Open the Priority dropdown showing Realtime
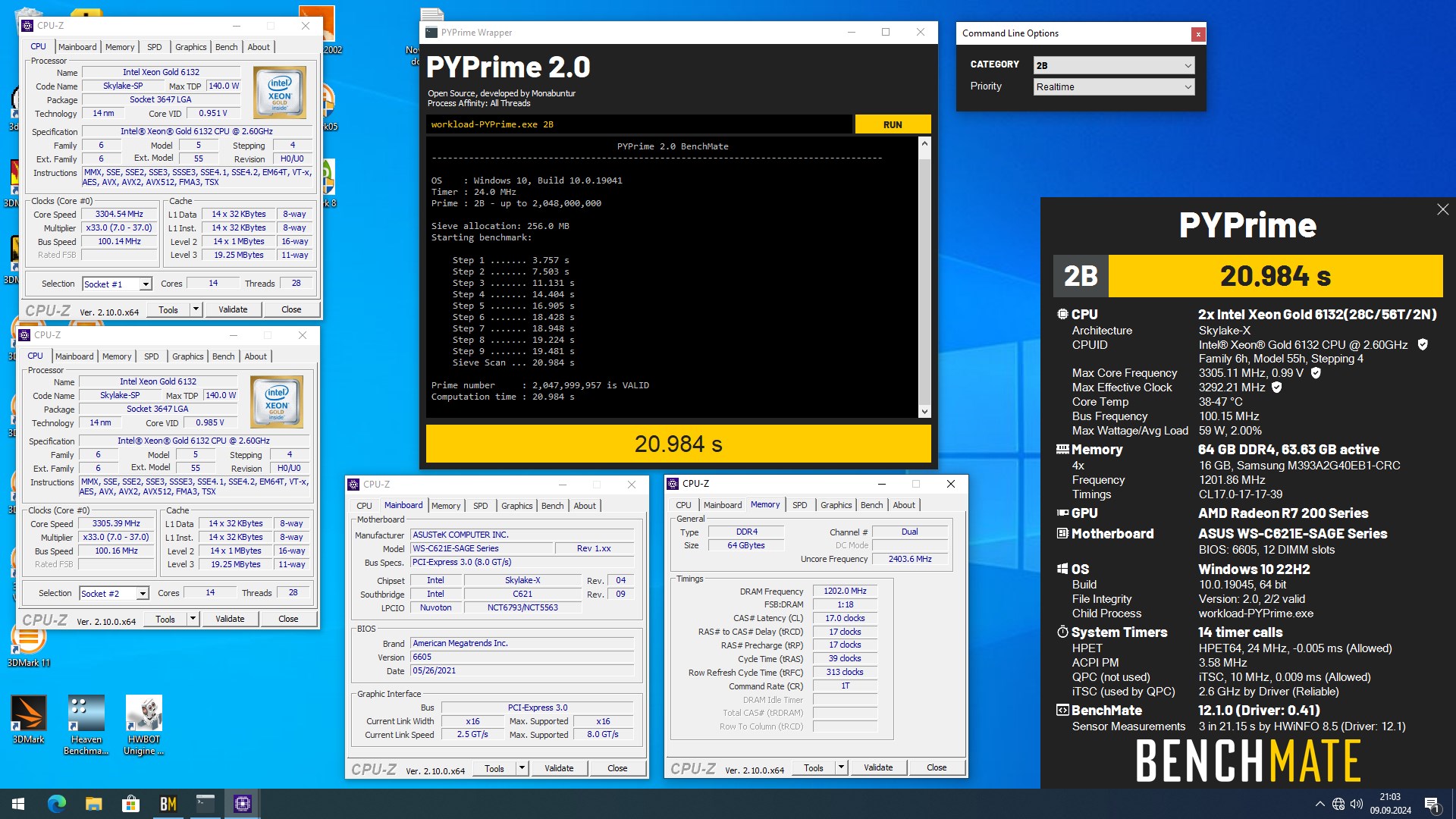Image resolution: width=1456 pixels, height=819 pixels. [1114, 86]
